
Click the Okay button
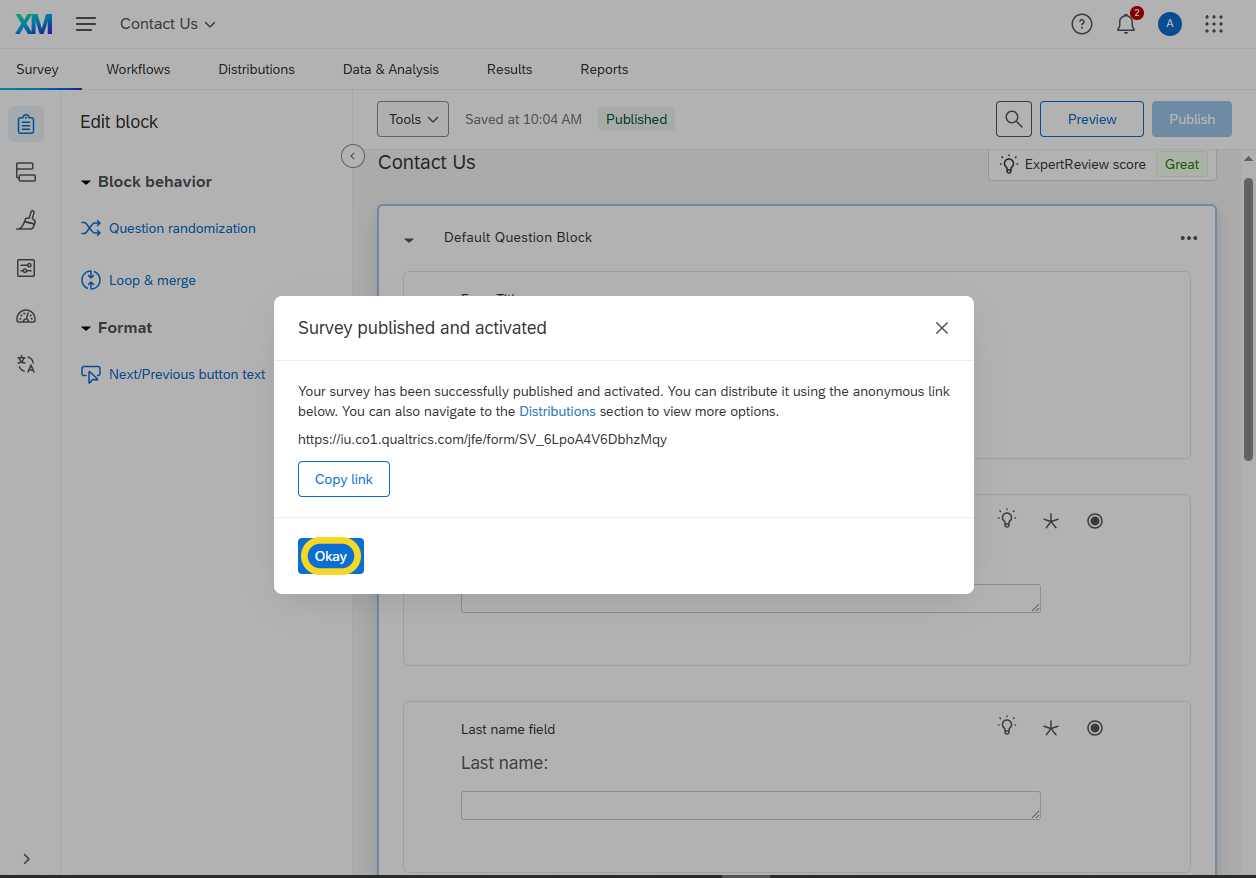pos(331,556)
